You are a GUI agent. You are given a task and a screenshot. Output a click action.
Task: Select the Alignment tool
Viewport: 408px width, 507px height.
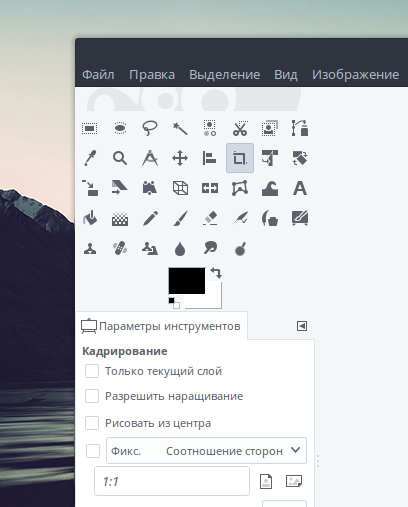click(210, 158)
